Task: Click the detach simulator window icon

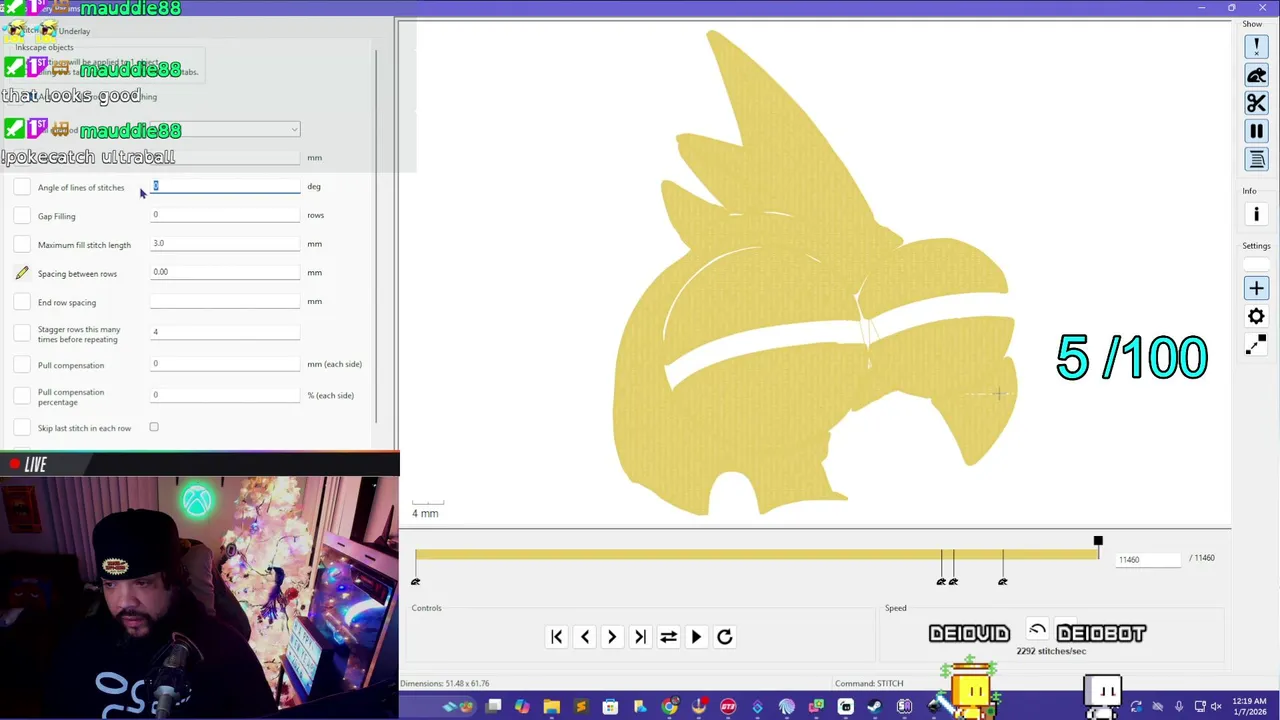Action: (1256, 345)
